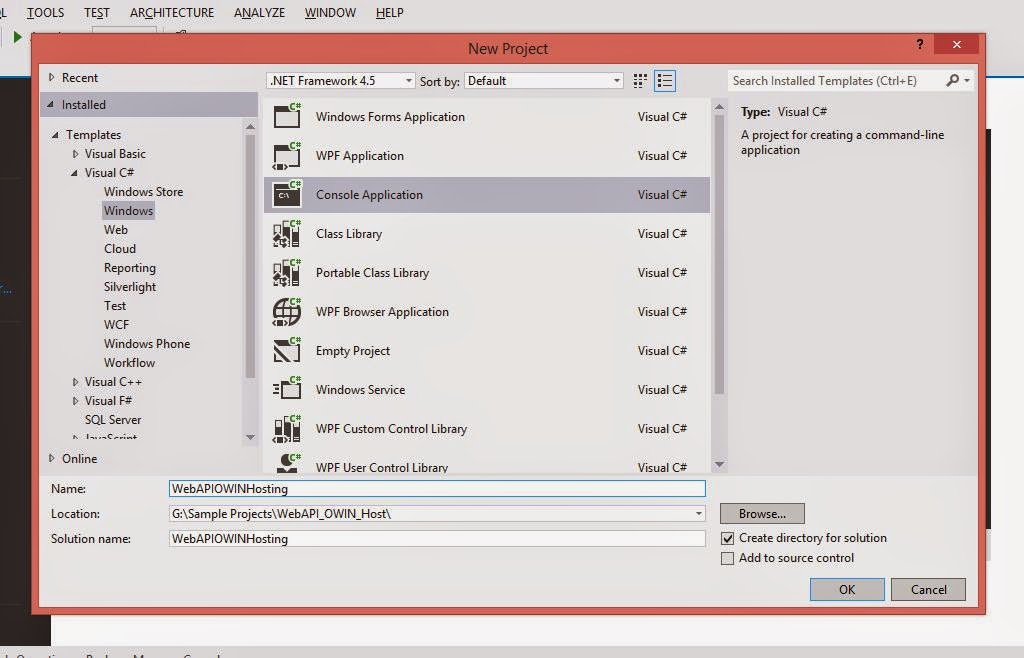This screenshot has width=1024, height=658.
Task: Open the WINDOW menu
Action: coord(330,12)
